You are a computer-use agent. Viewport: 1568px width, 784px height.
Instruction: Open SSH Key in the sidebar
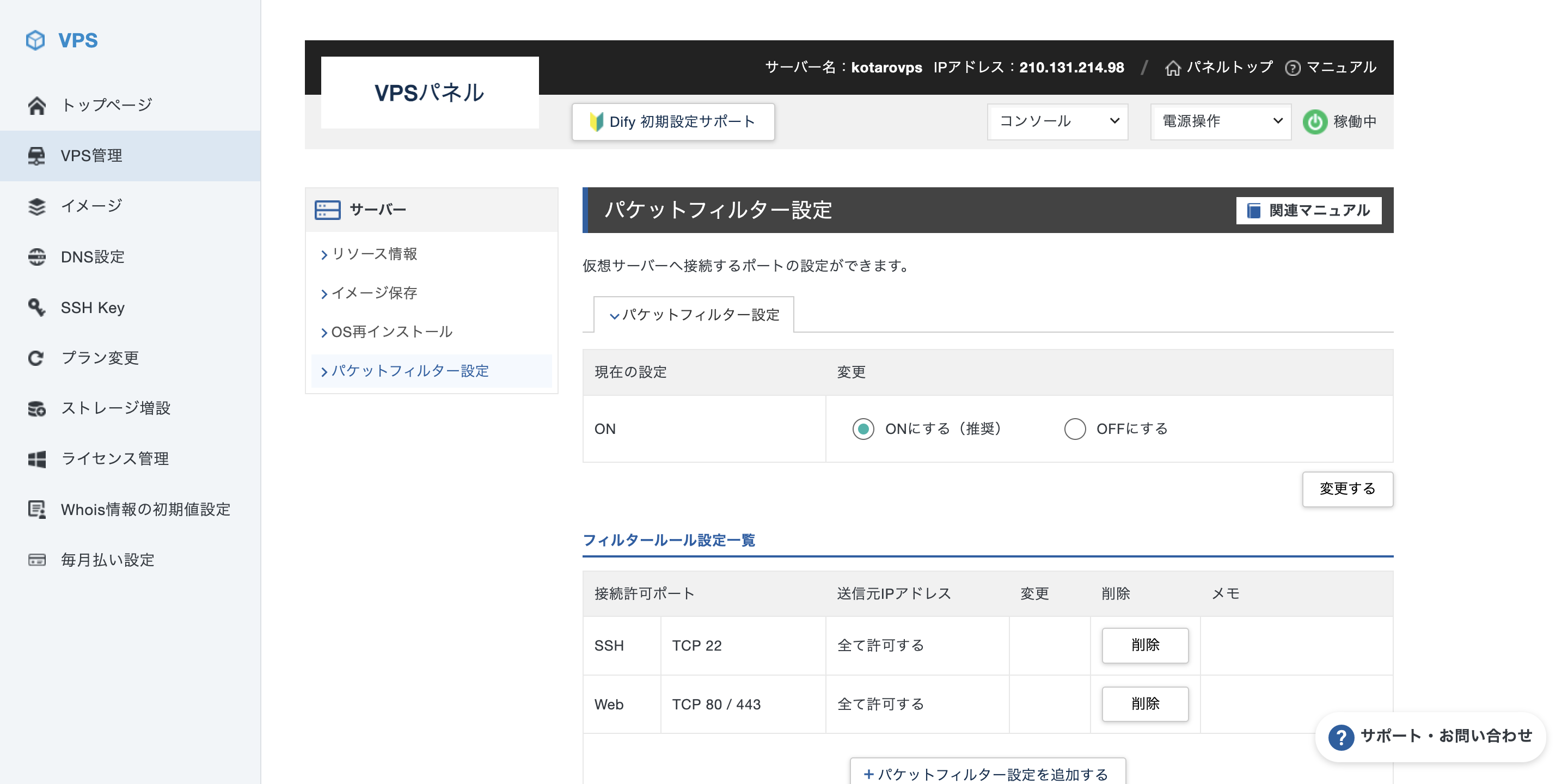130,308
